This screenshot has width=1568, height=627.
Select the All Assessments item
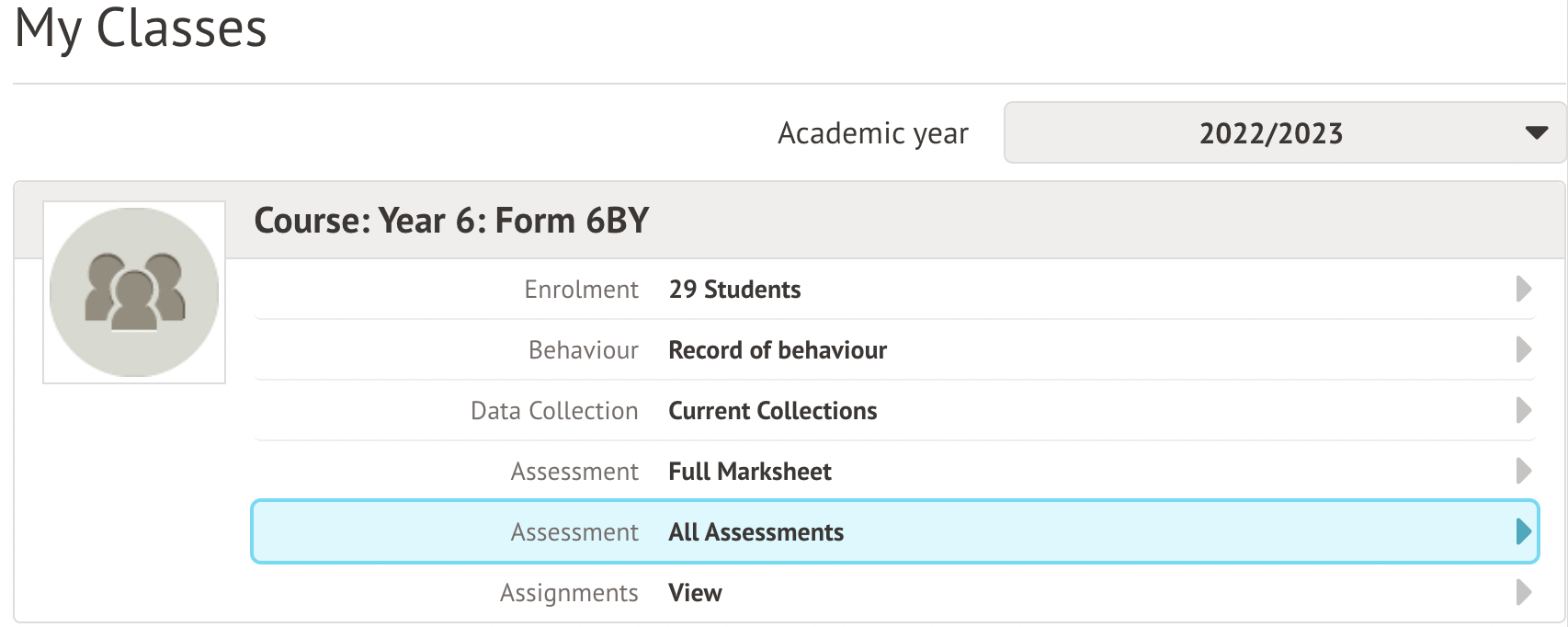[x=756, y=532]
